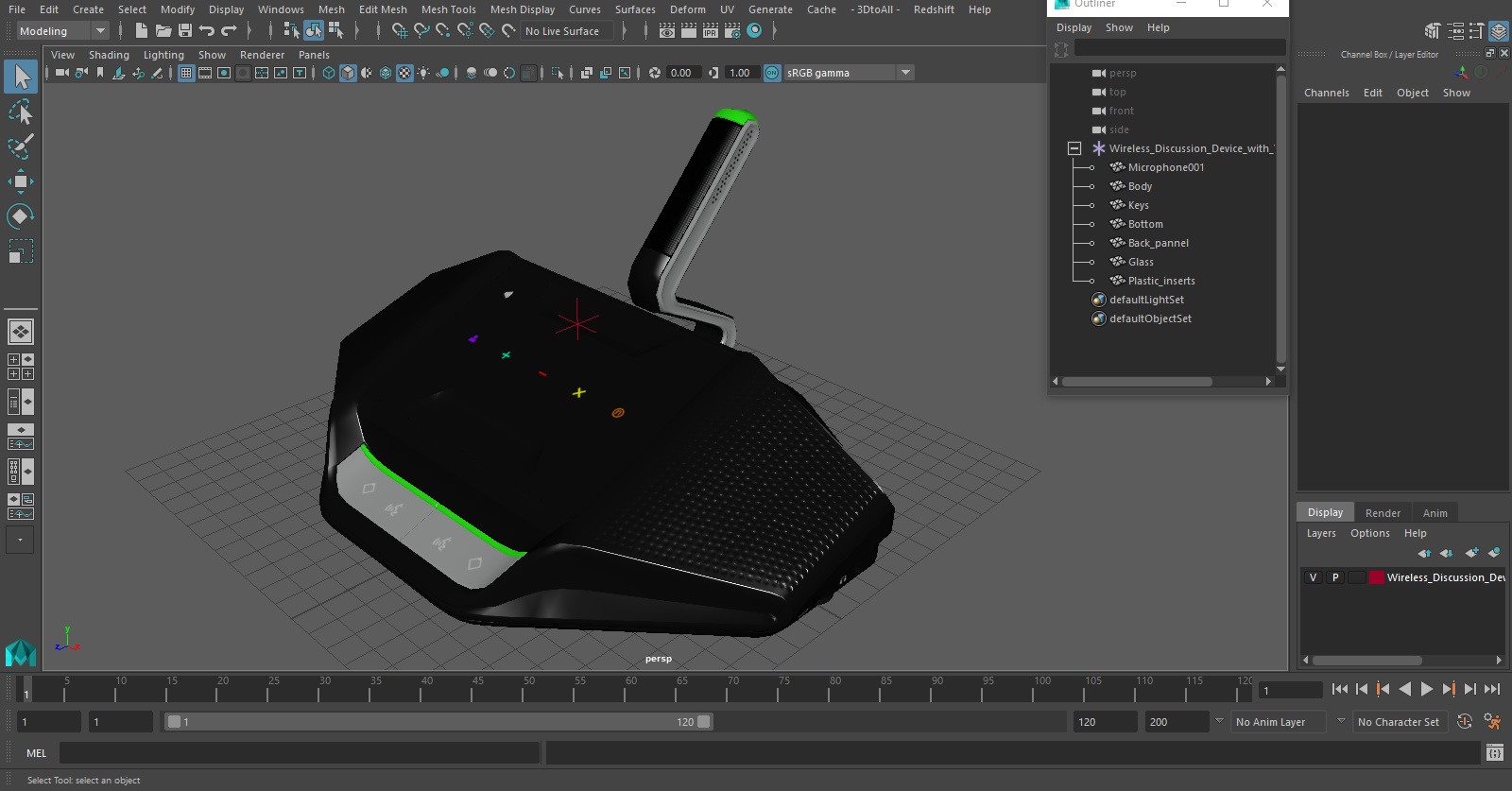The height and width of the screenshot is (791, 1512).
Task: Click the MEL script language label
Action: 36,753
